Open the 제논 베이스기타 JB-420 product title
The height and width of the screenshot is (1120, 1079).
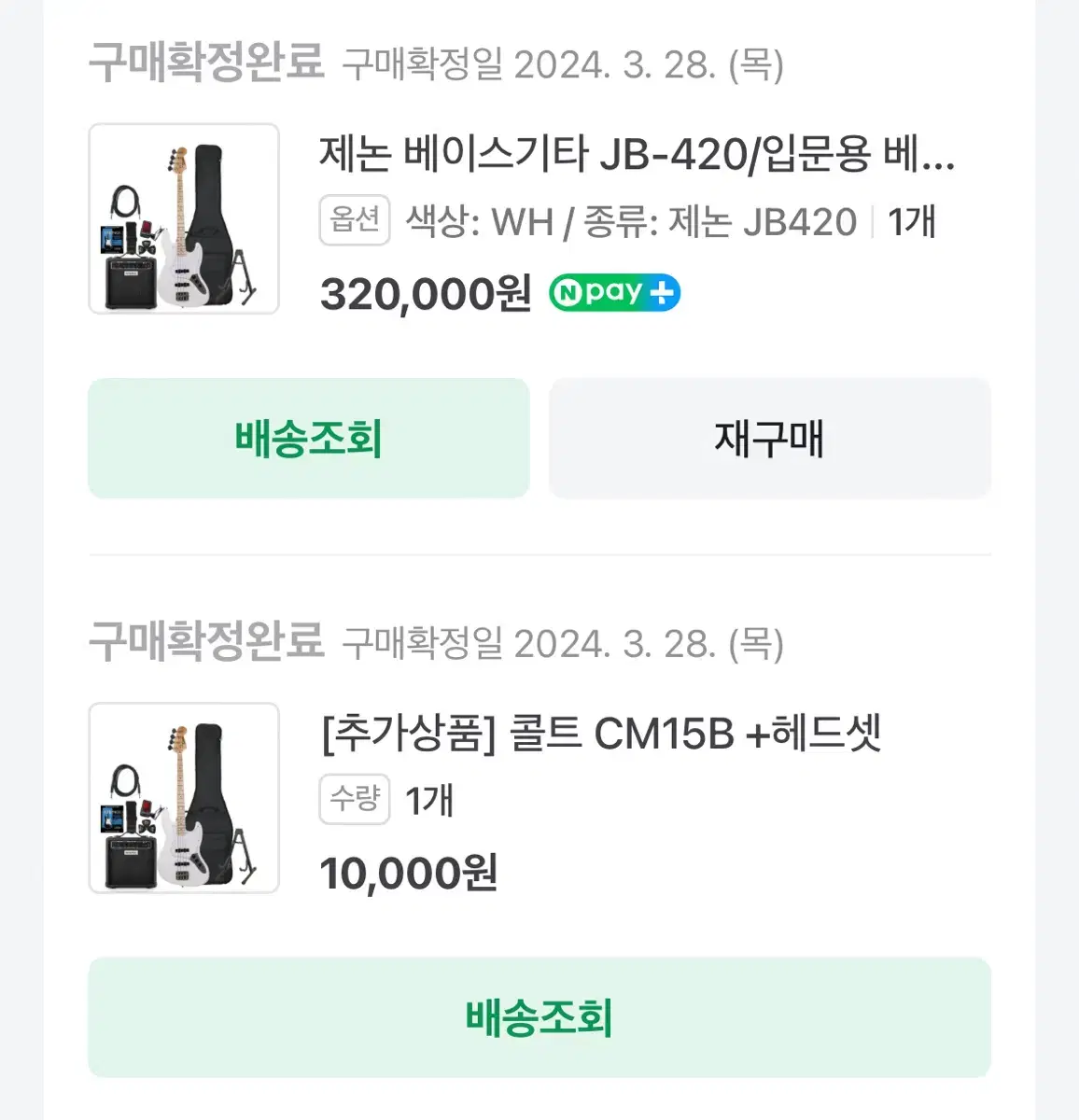(x=638, y=154)
